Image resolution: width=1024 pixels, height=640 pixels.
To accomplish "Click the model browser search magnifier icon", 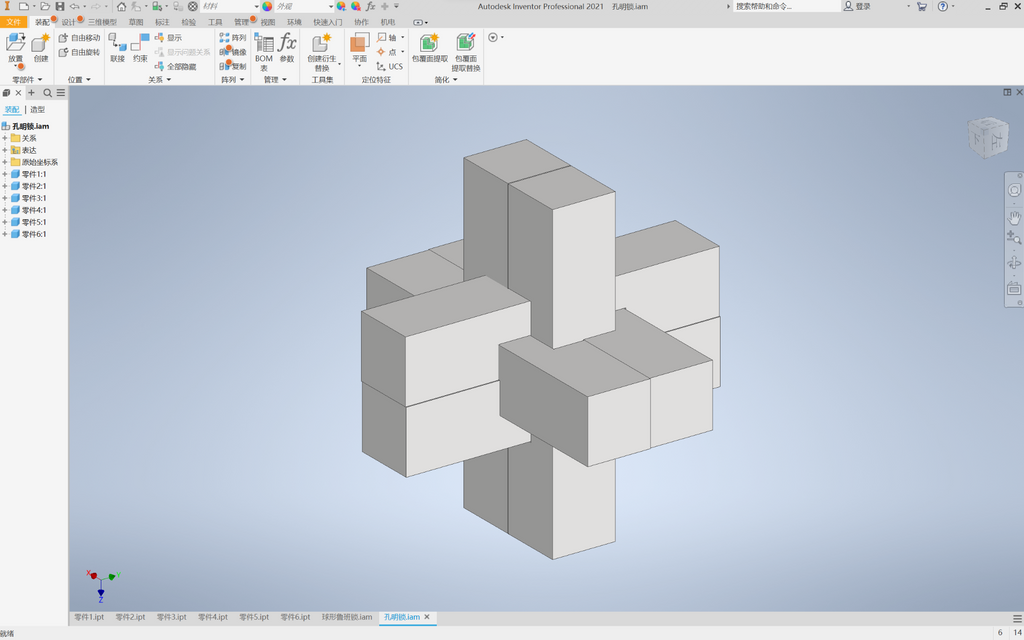I will click(48, 93).
